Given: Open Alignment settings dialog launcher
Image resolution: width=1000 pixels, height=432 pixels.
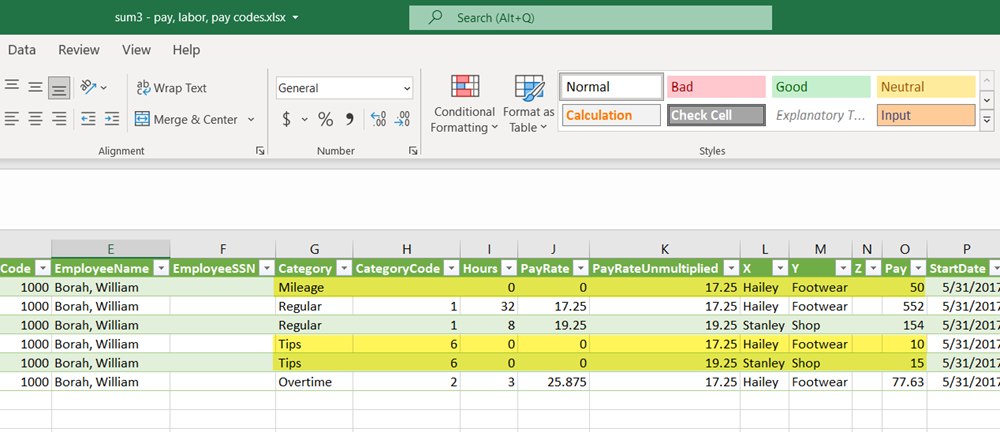Looking at the screenshot, I should (x=260, y=151).
